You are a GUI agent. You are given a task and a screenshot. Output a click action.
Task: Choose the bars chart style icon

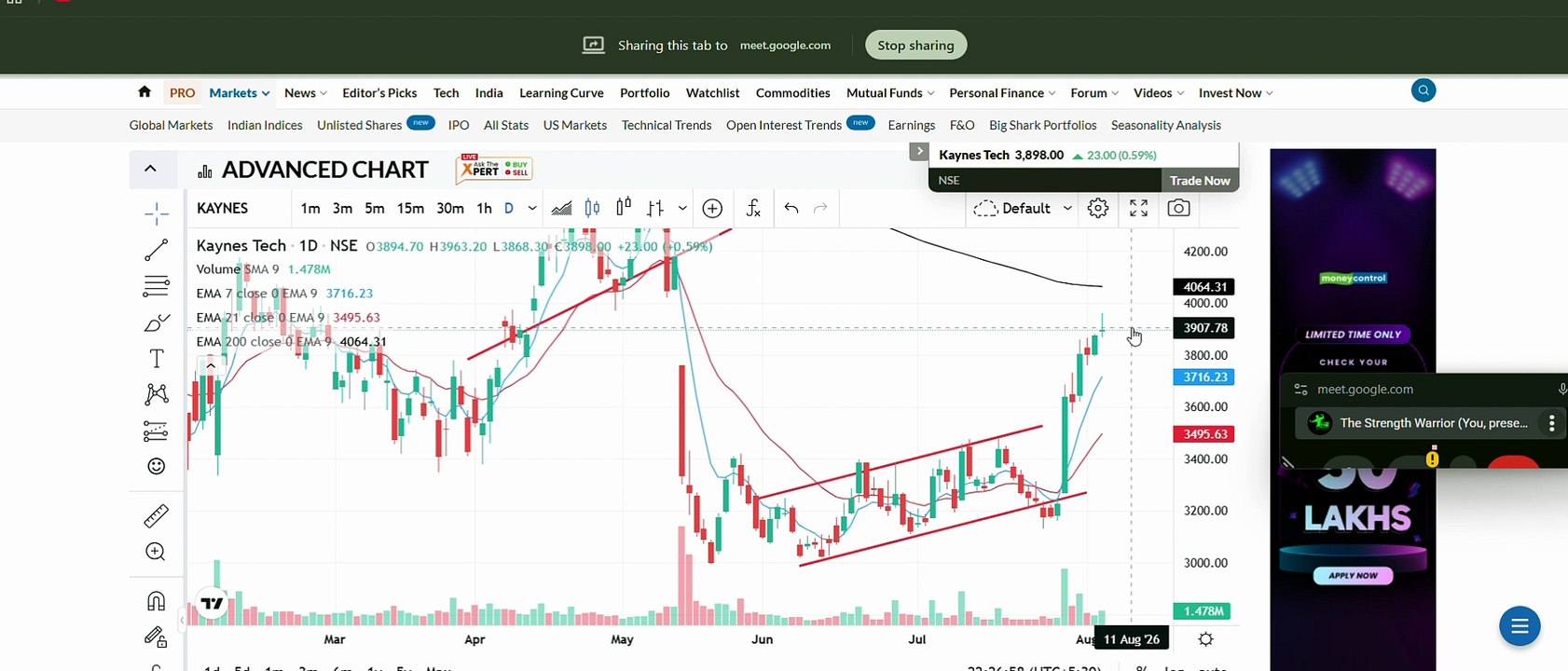[655, 208]
